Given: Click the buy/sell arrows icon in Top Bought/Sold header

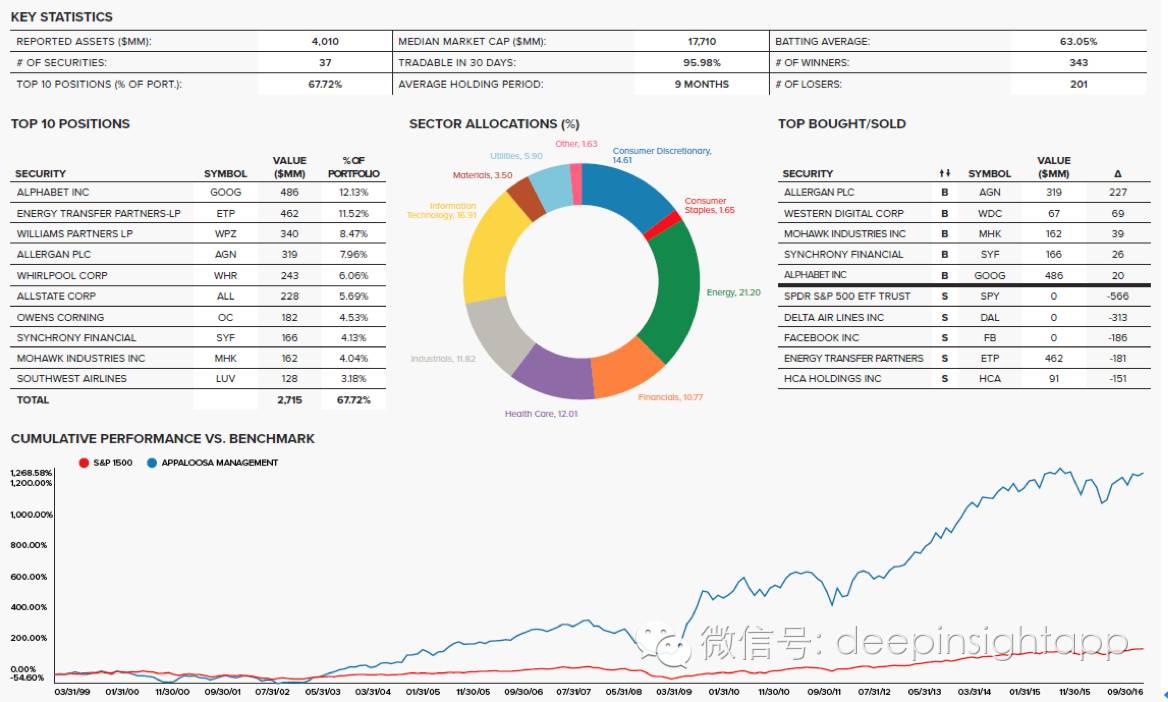Looking at the screenshot, I should coord(944,174).
